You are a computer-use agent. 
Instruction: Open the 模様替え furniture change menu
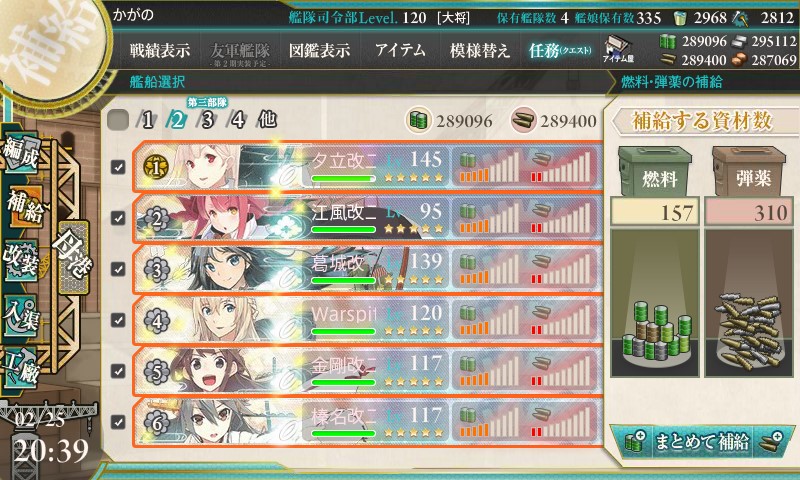[x=480, y=50]
